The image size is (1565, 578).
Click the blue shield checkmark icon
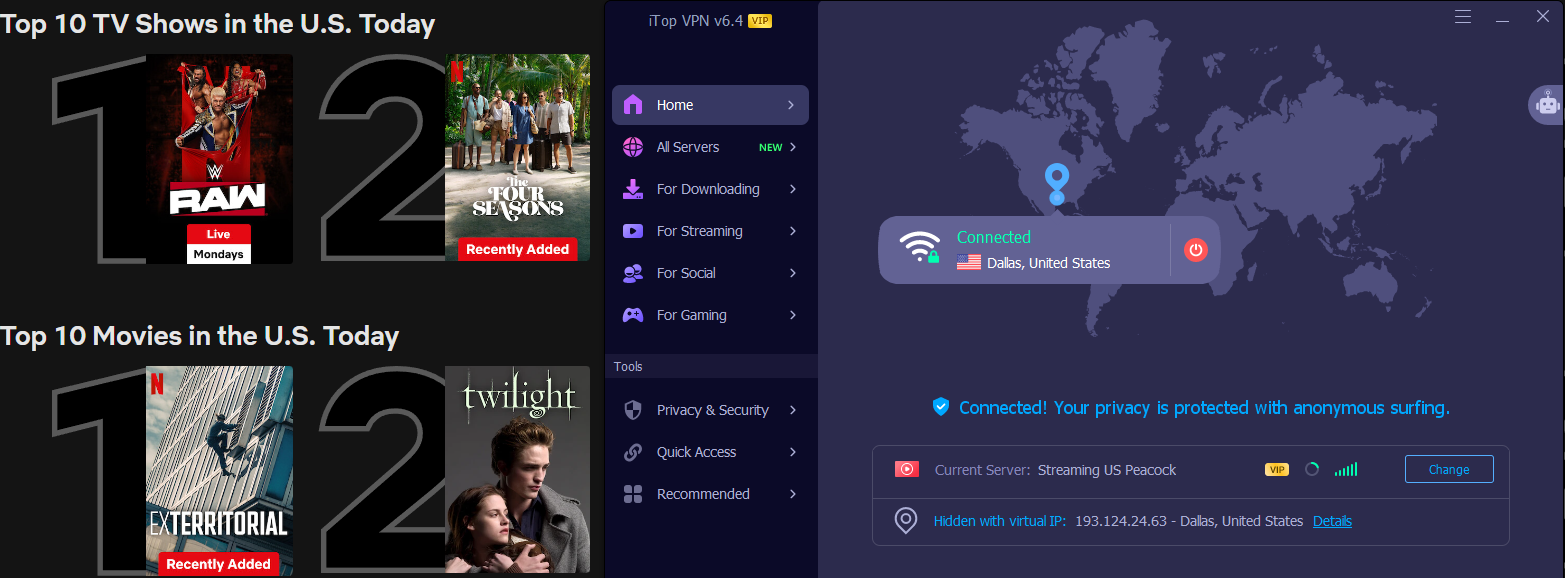point(941,407)
